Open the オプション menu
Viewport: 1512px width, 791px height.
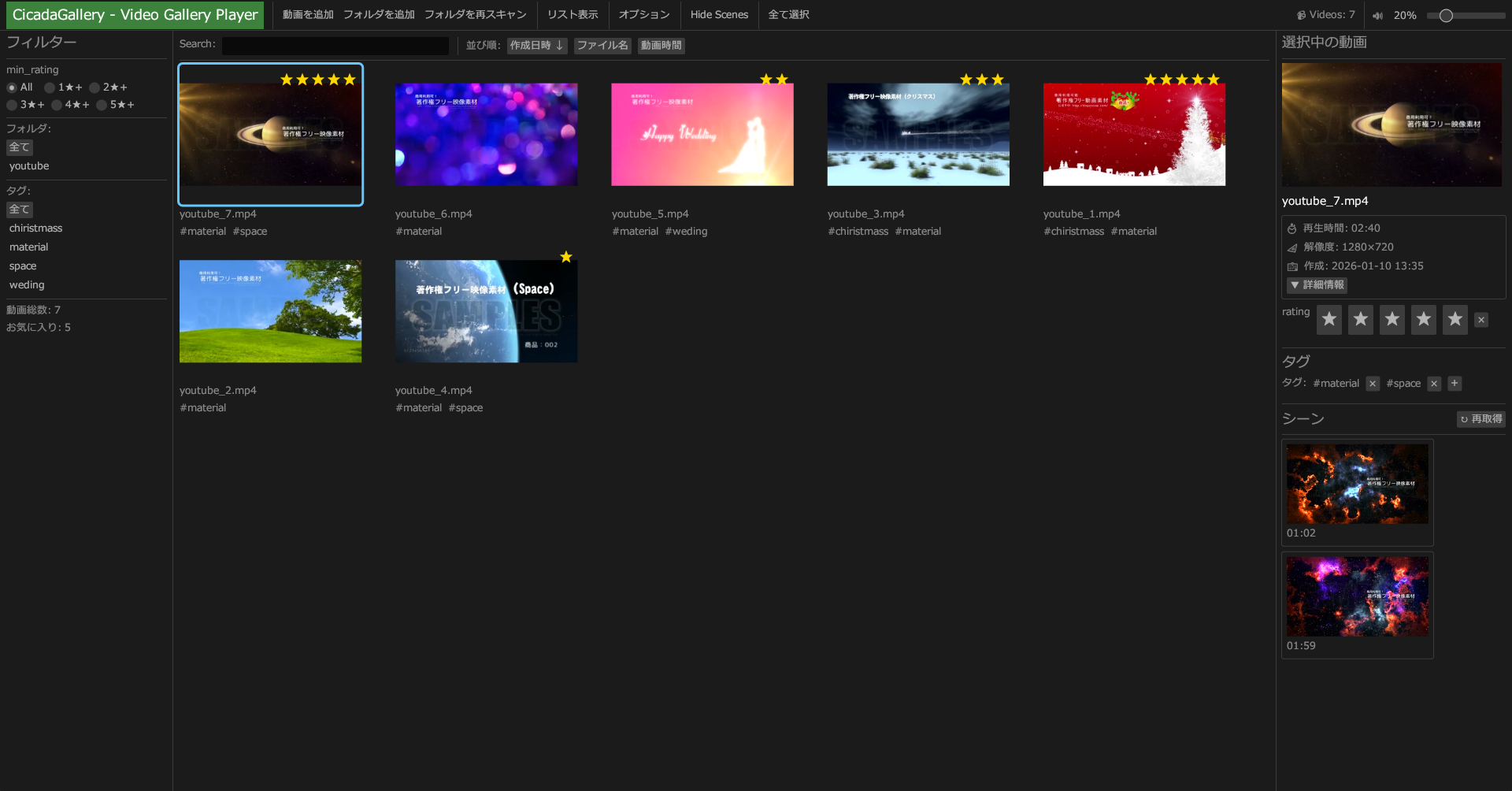tap(643, 15)
